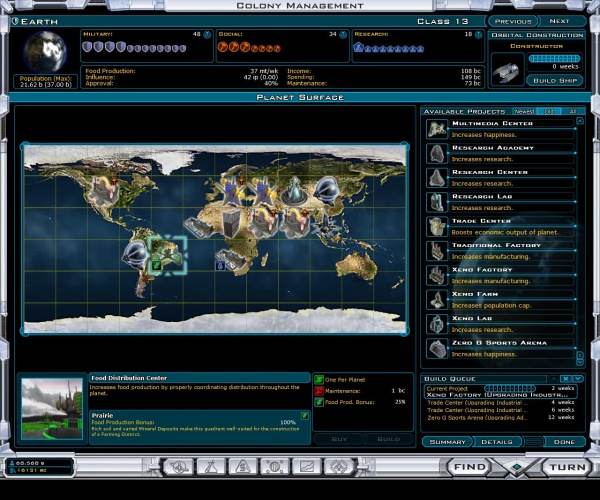Select the Research Lab project icon
The width and height of the screenshot is (600, 500).
tap(437, 202)
